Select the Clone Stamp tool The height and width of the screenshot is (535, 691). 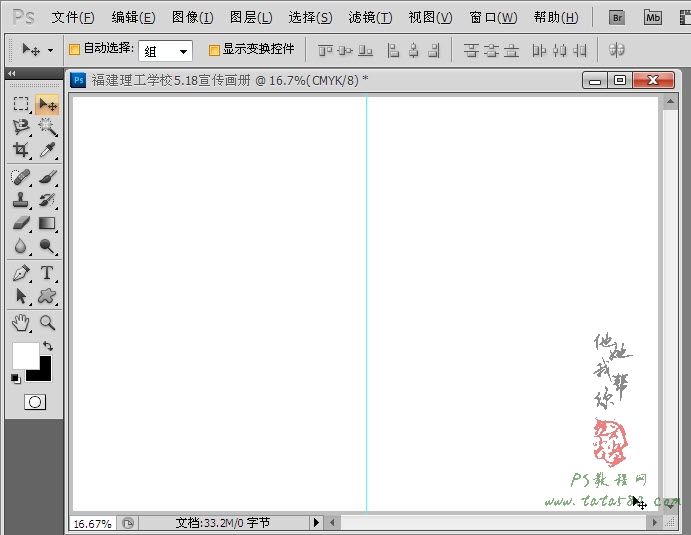tap(21, 200)
